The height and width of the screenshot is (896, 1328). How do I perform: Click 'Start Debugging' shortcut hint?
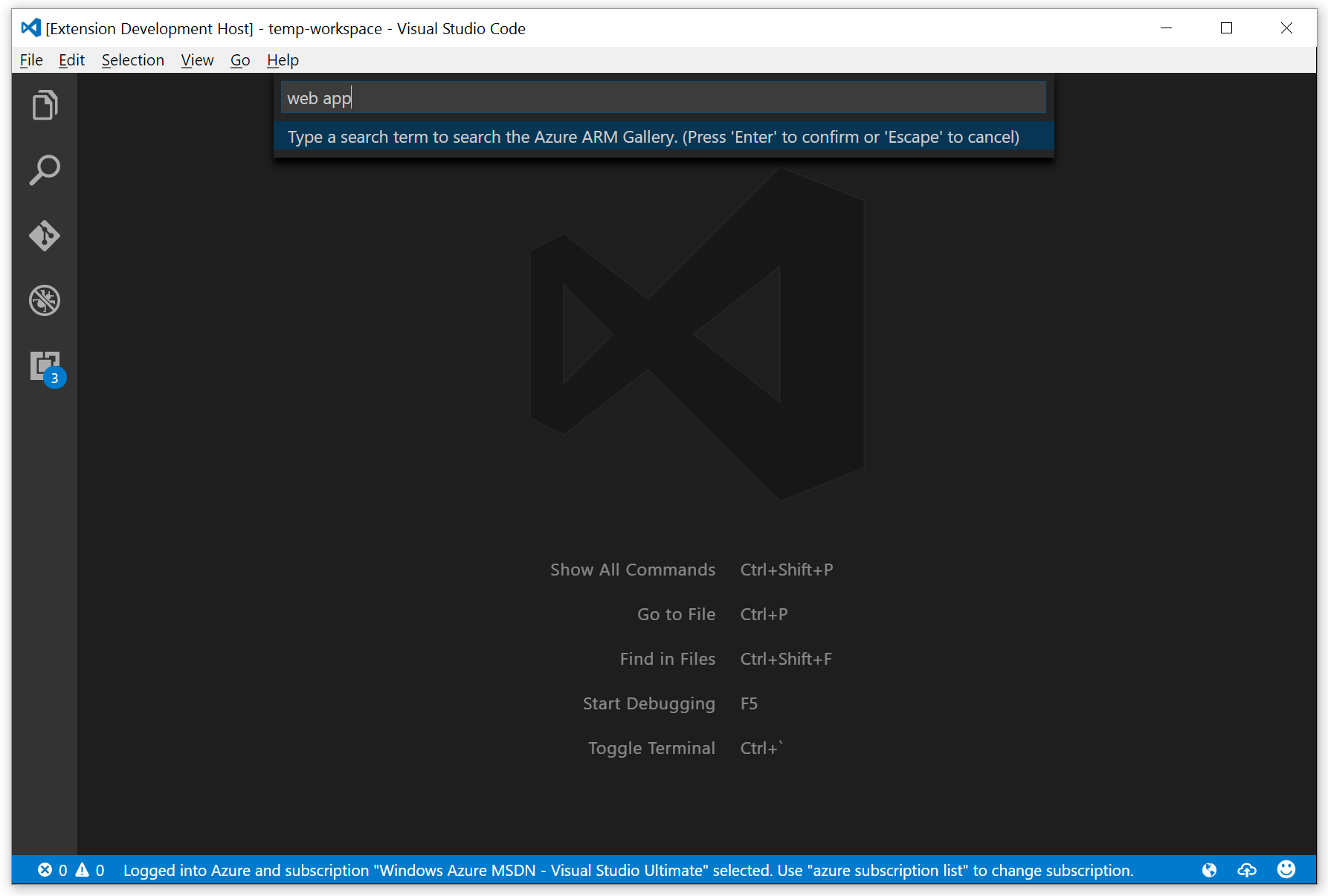click(x=649, y=703)
